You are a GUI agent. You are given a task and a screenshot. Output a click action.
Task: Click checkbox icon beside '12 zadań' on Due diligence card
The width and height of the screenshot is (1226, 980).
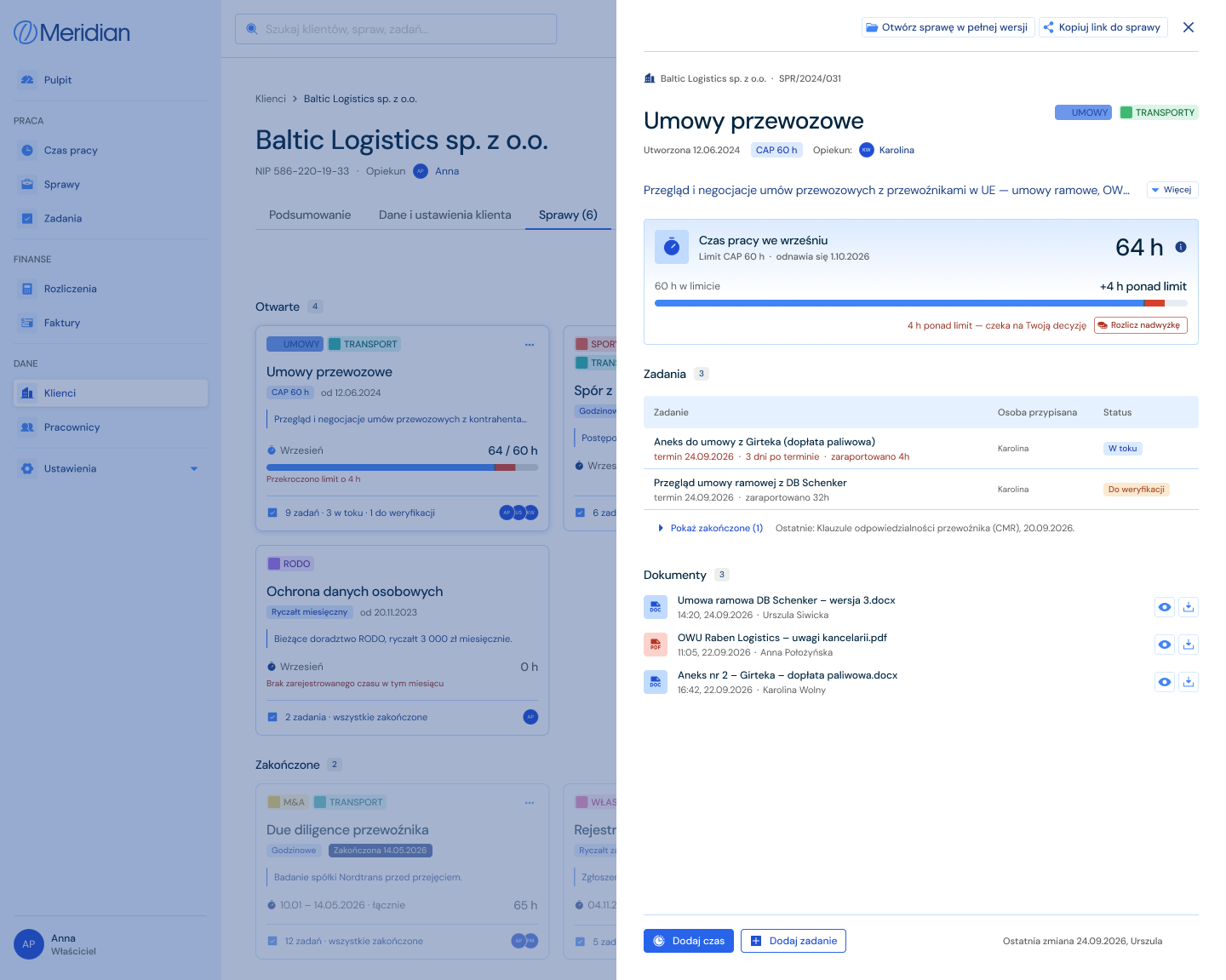pos(272,941)
